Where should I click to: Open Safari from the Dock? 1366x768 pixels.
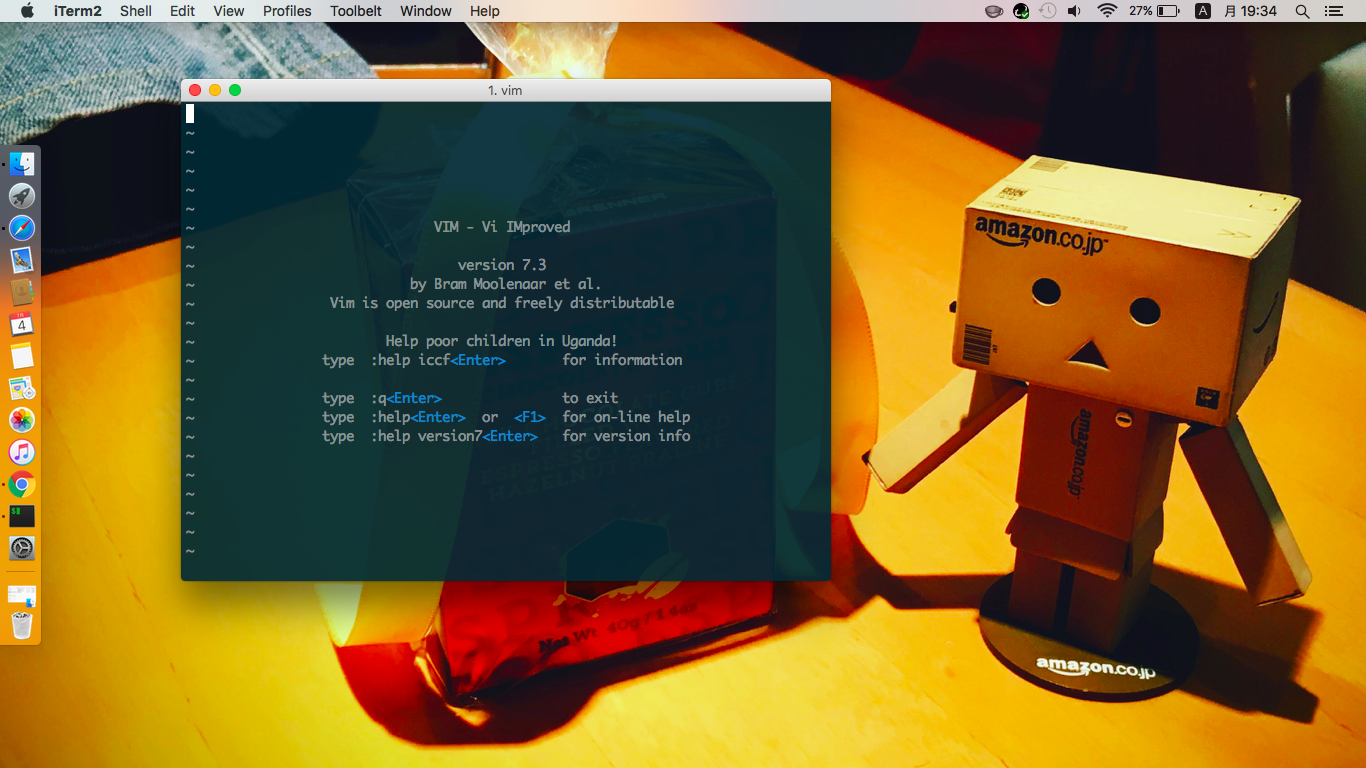coord(22,228)
